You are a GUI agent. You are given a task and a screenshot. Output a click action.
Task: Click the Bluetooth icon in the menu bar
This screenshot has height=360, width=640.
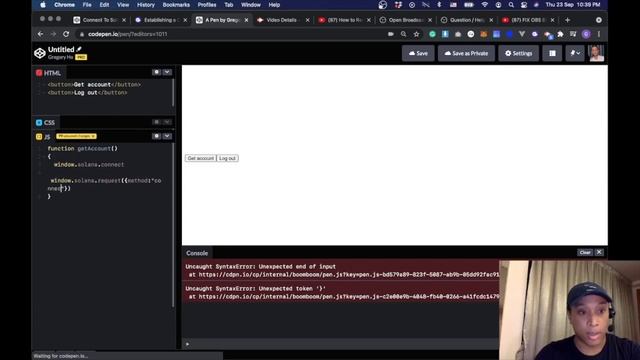tap(439, 5)
